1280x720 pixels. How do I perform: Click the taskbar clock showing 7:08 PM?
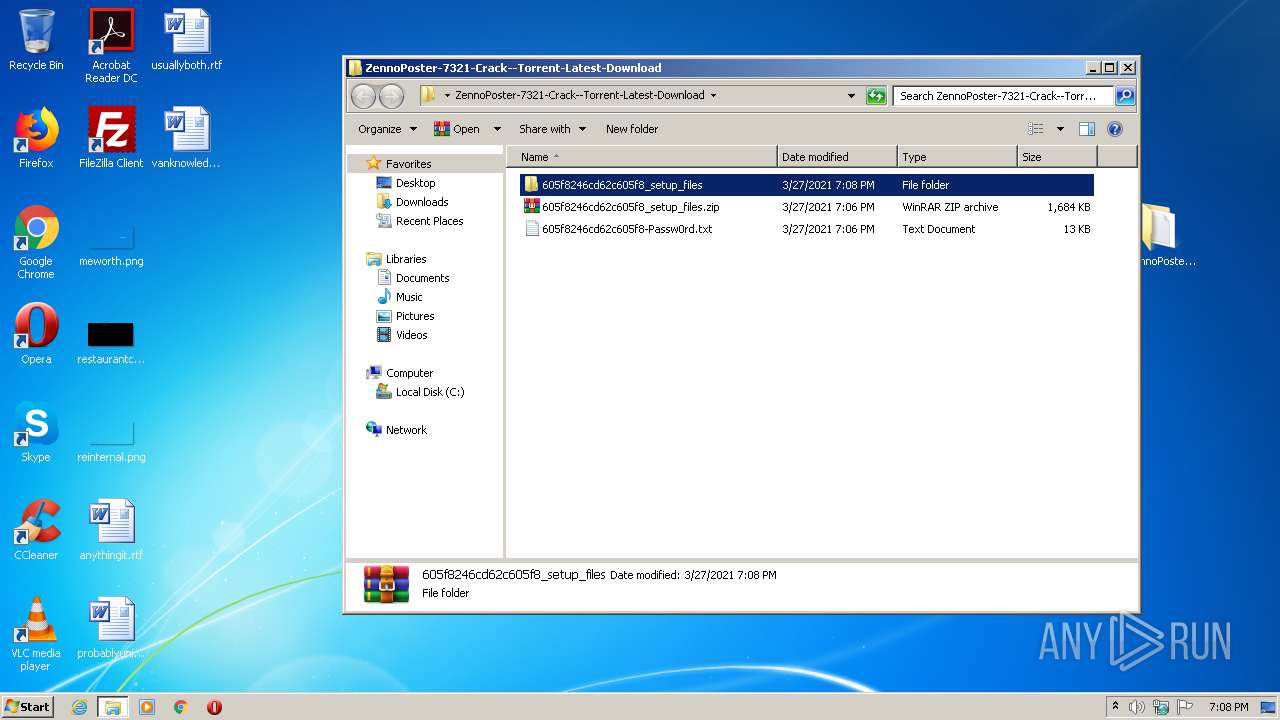(1228, 707)
